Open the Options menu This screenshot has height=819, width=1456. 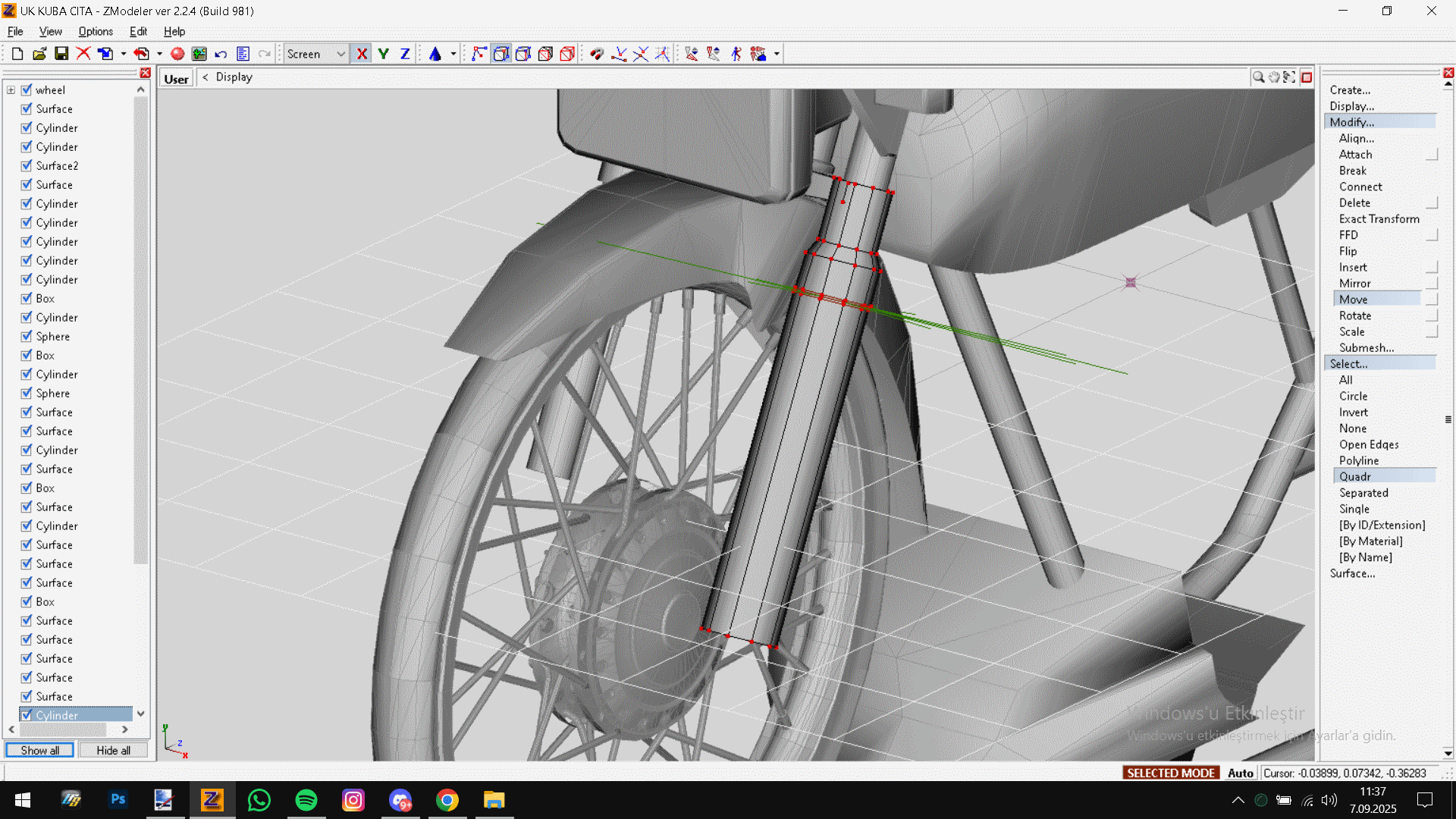tap(96, 31)
